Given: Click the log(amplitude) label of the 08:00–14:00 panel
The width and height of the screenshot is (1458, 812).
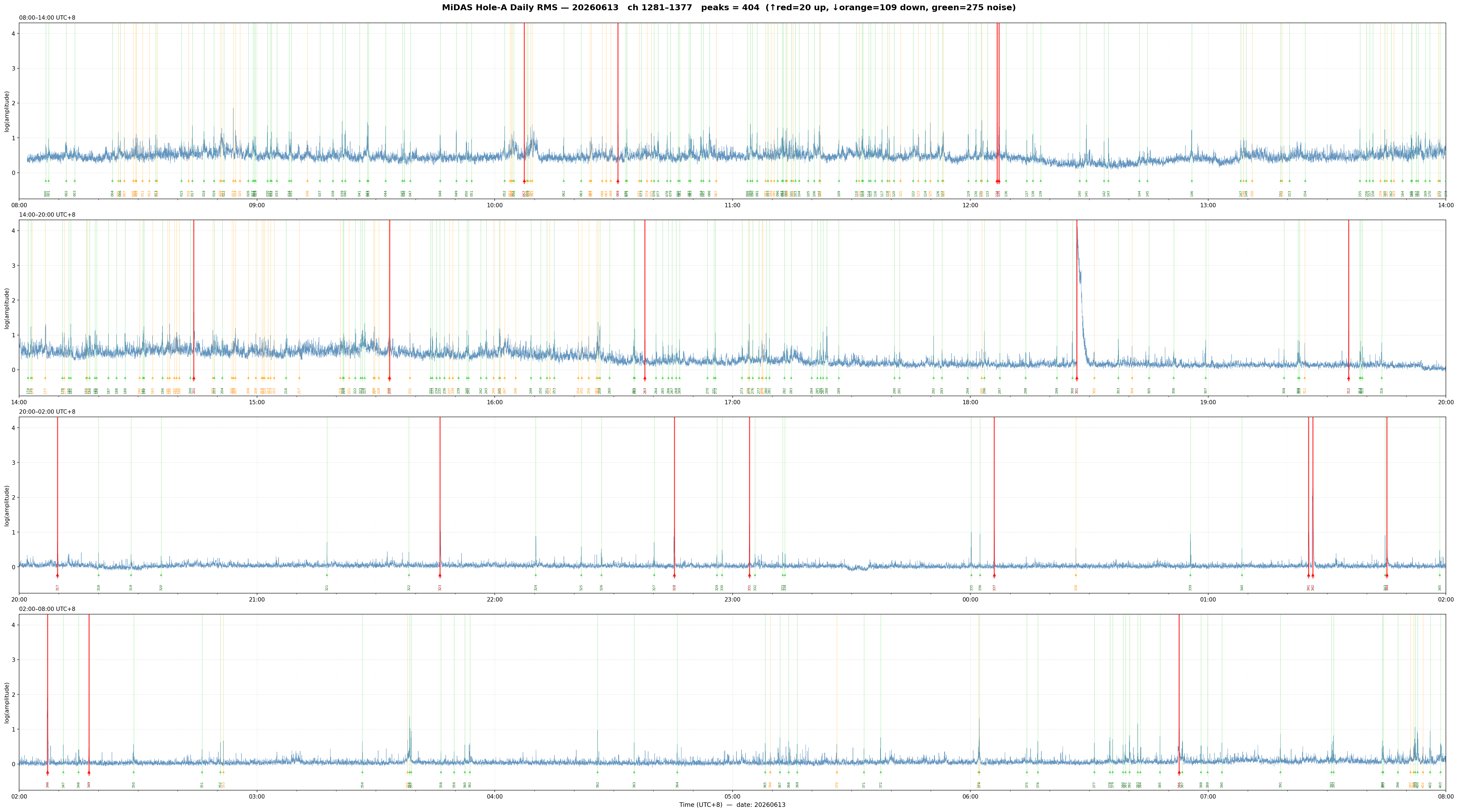Looking at the screenshot, I should (7, 111).
